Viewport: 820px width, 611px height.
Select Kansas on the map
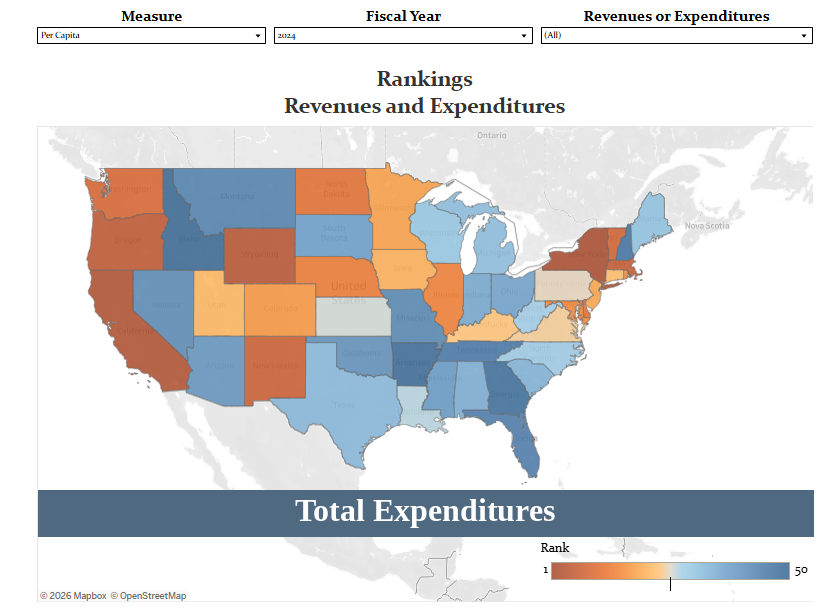353,316
